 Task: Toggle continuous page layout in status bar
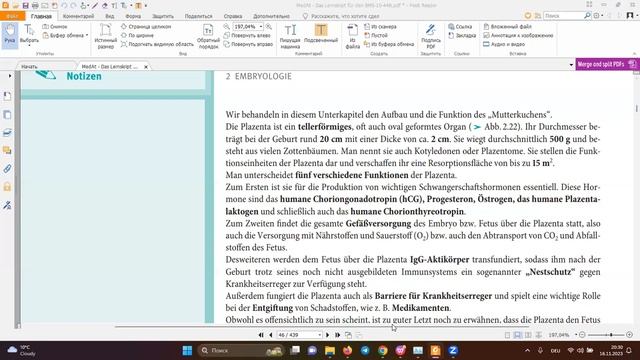[518, 335]
